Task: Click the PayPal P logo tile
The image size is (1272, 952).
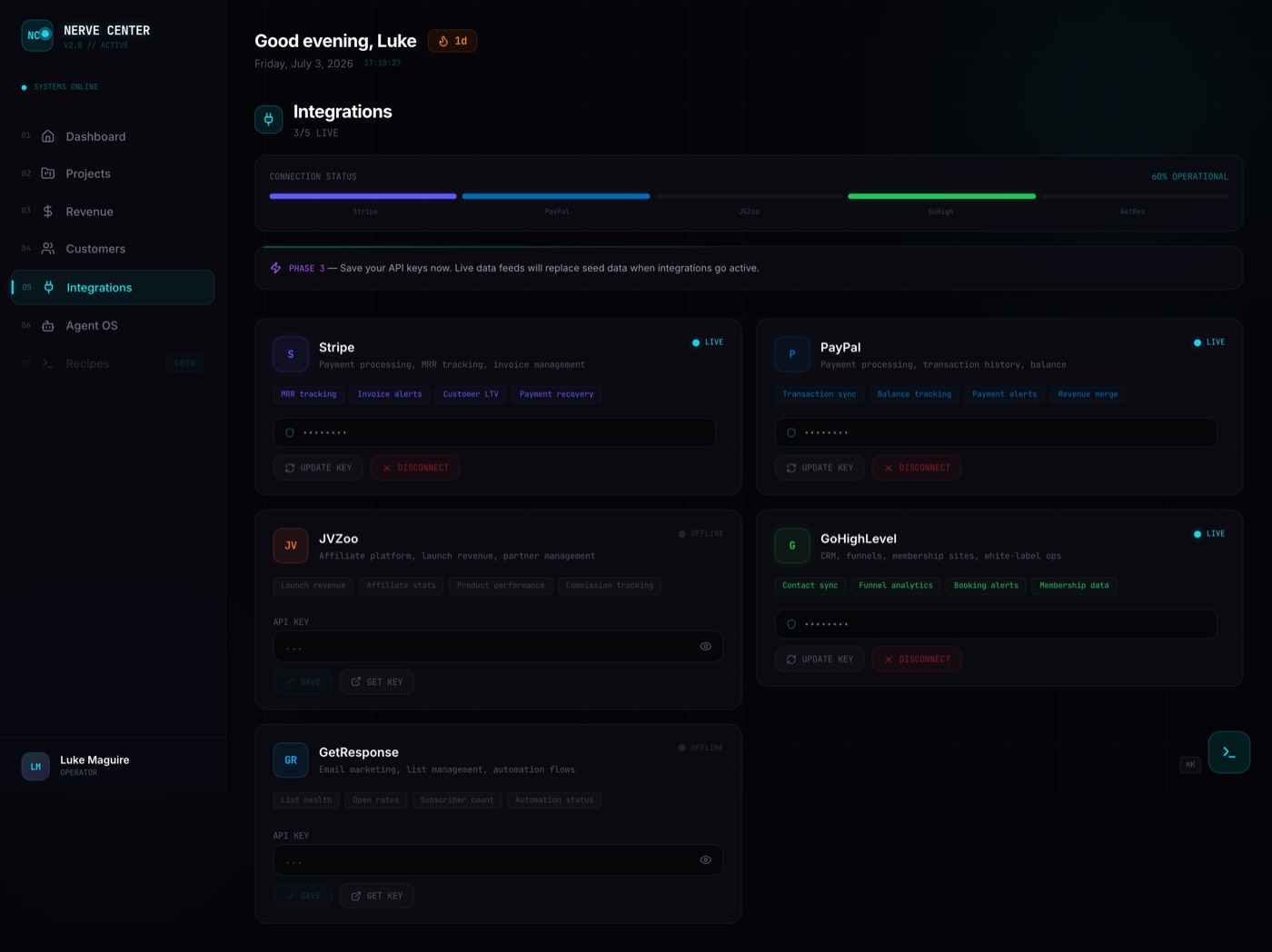Action: pos(792,354)
